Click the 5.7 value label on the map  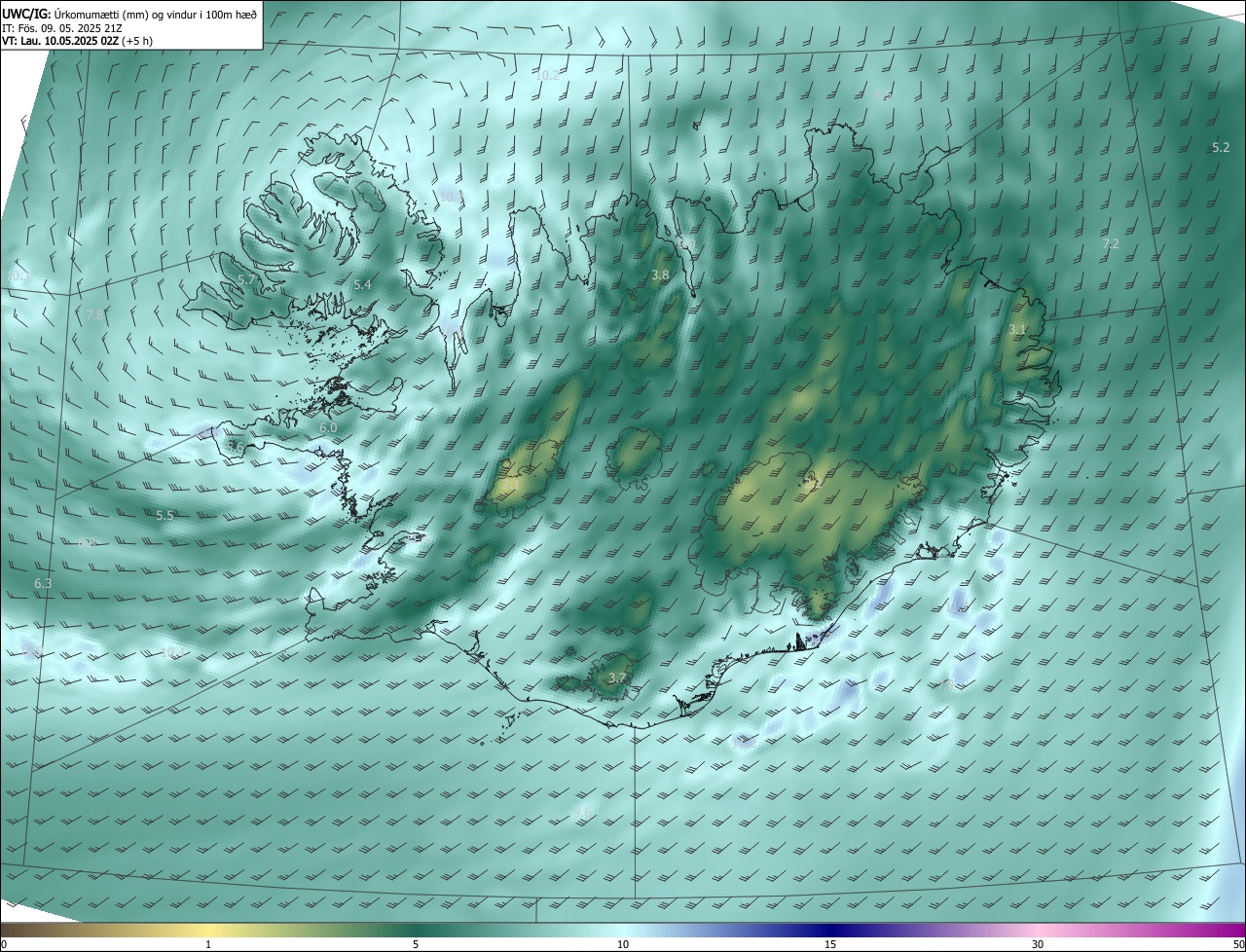[246, 280]
